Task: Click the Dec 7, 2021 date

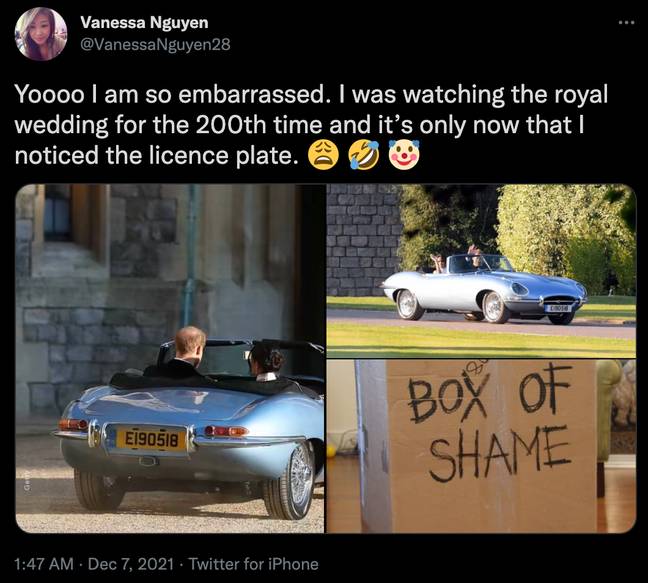Action: 131,564
